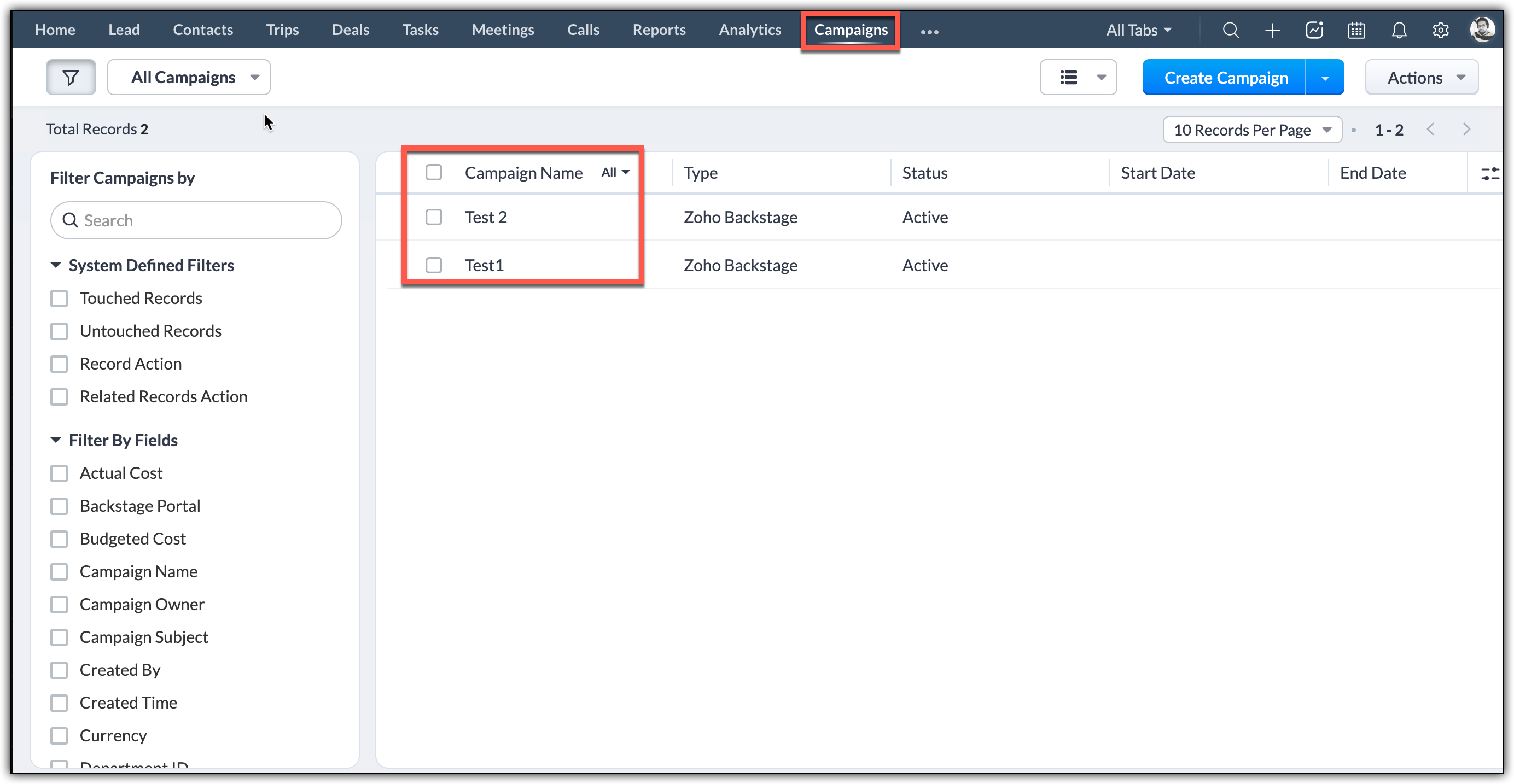Viewport: 1514px width, 784px height.
Task: Click the more tabs ellipsis icon
Action: coord(929,32)
